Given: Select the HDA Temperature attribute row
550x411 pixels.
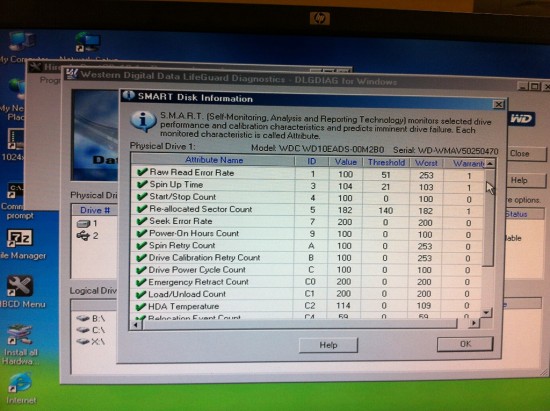Looking at the screenshot, I should pyautogui.click(x=306, y=306).
